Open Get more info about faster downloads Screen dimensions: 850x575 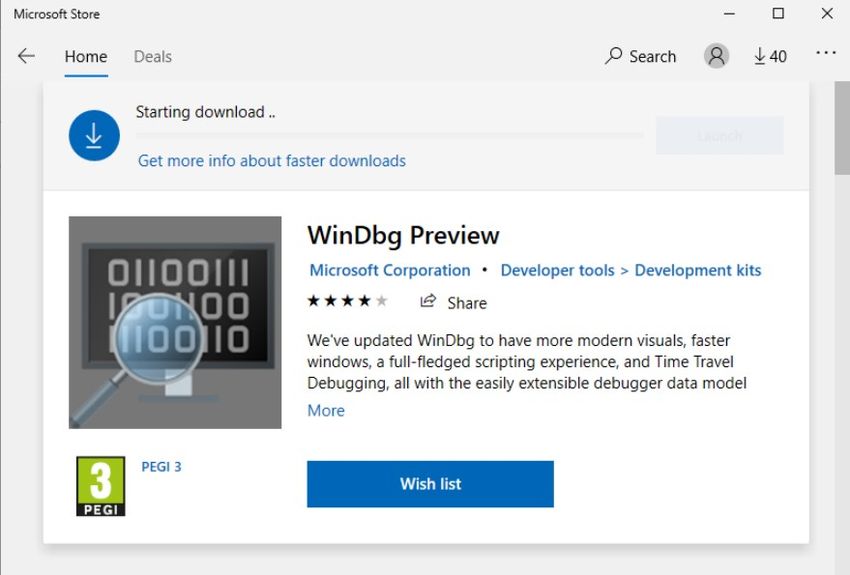click(x=272, y=161)
